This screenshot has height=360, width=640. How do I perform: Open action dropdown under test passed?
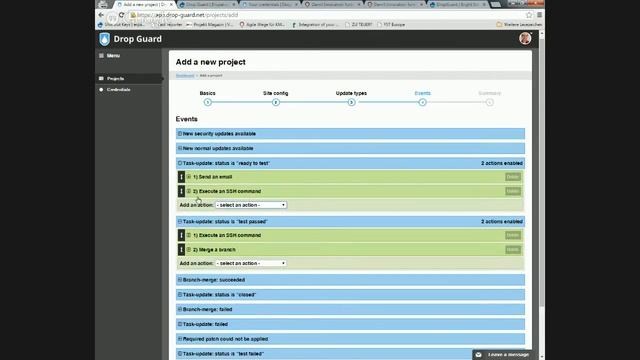tap(251, 263)
